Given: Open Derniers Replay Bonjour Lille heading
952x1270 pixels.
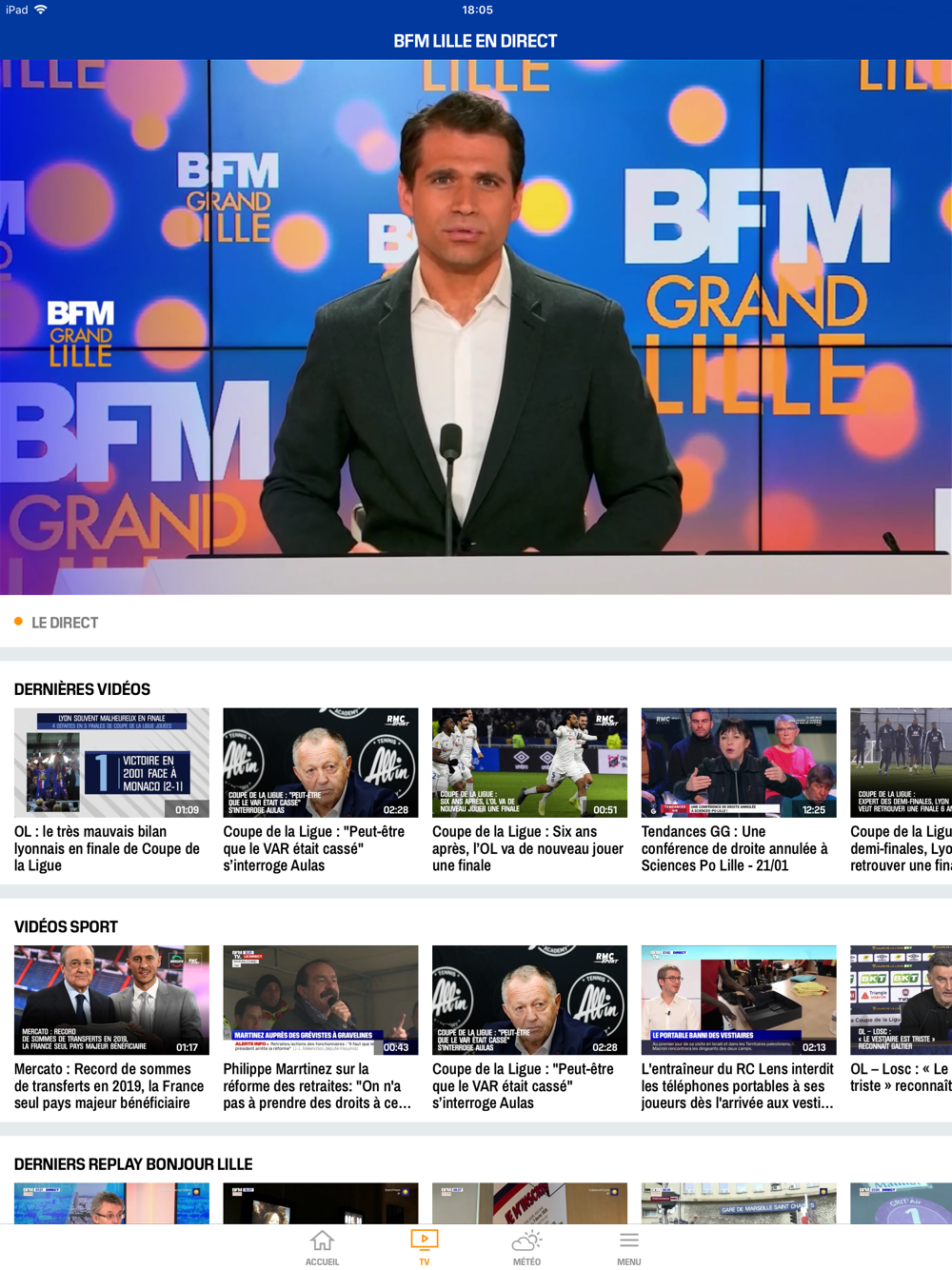Looking at the screenshot, I should (x=133, y=1164).
